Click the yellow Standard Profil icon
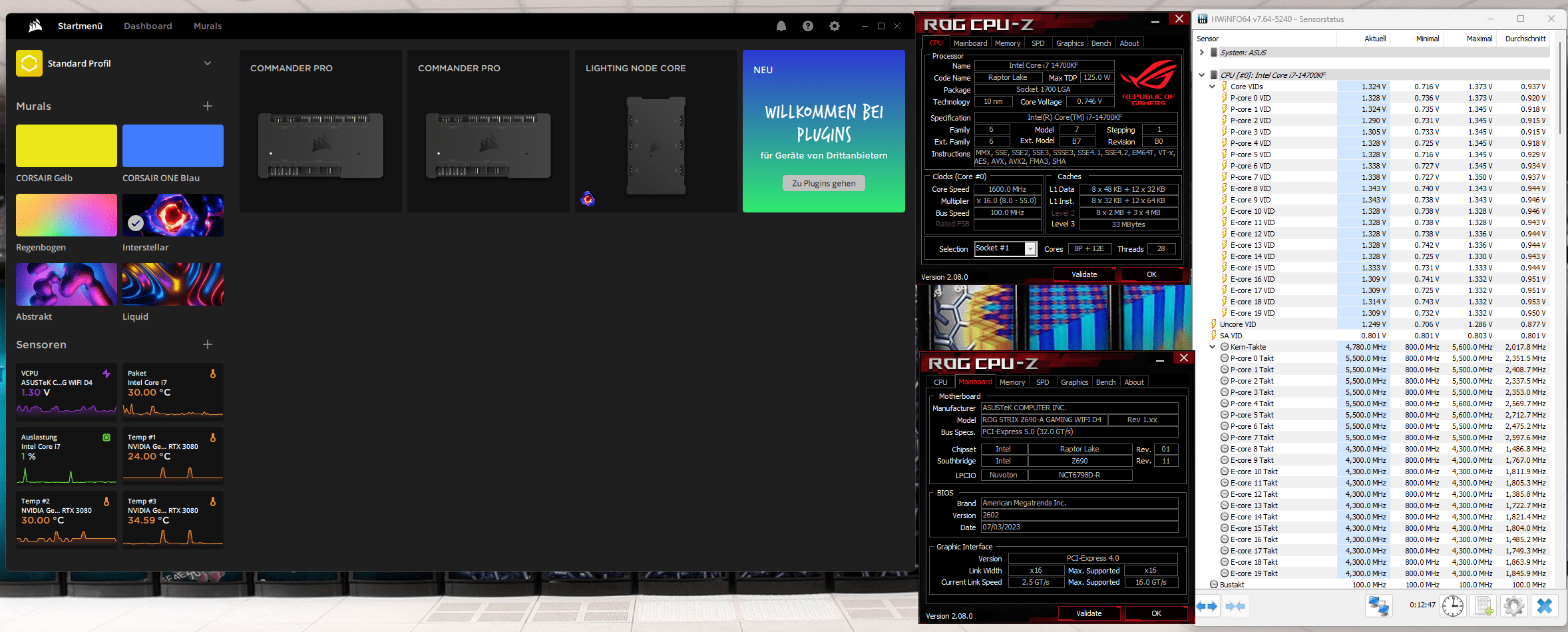Screen dimensions: 1568x632 click(29, 63)
